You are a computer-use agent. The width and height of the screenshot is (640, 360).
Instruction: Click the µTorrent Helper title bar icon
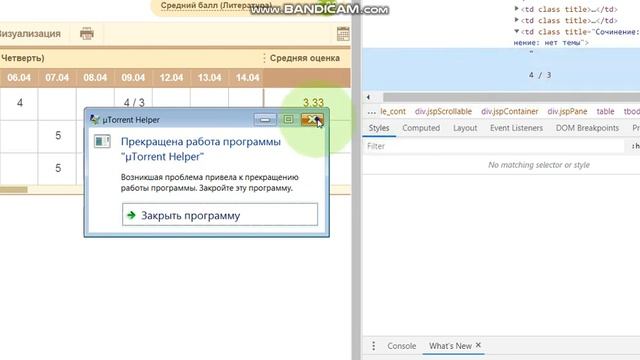(94, 120)
